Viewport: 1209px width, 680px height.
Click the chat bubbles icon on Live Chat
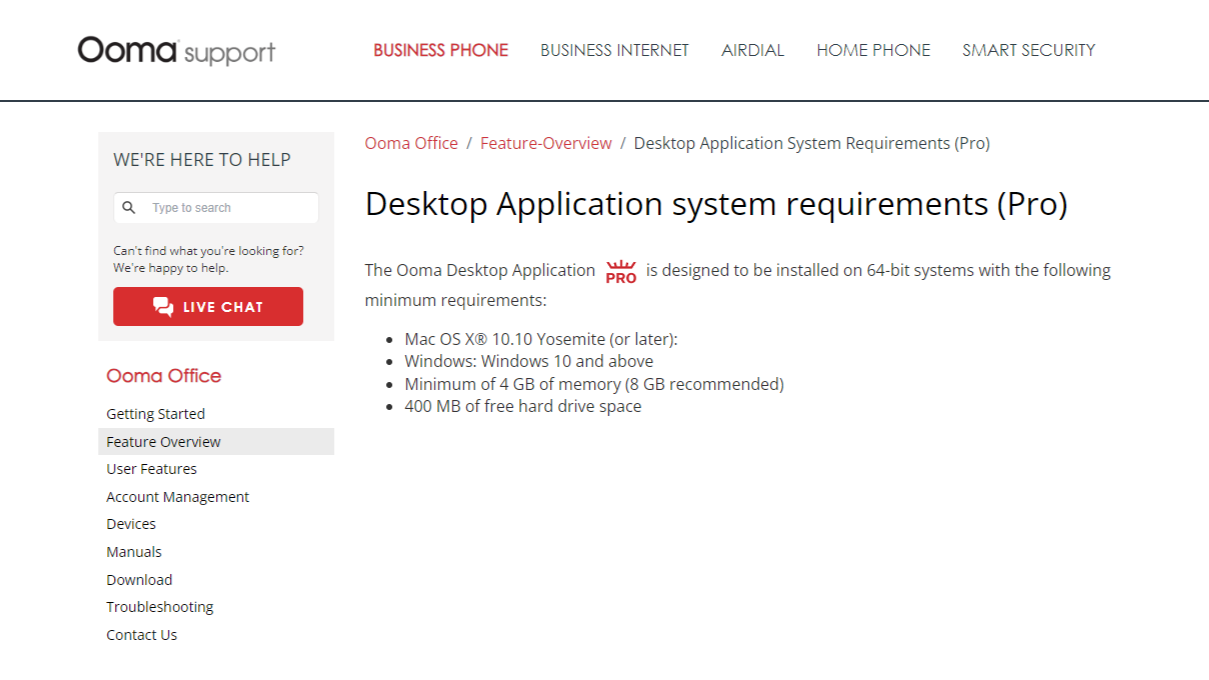(163, 307)
